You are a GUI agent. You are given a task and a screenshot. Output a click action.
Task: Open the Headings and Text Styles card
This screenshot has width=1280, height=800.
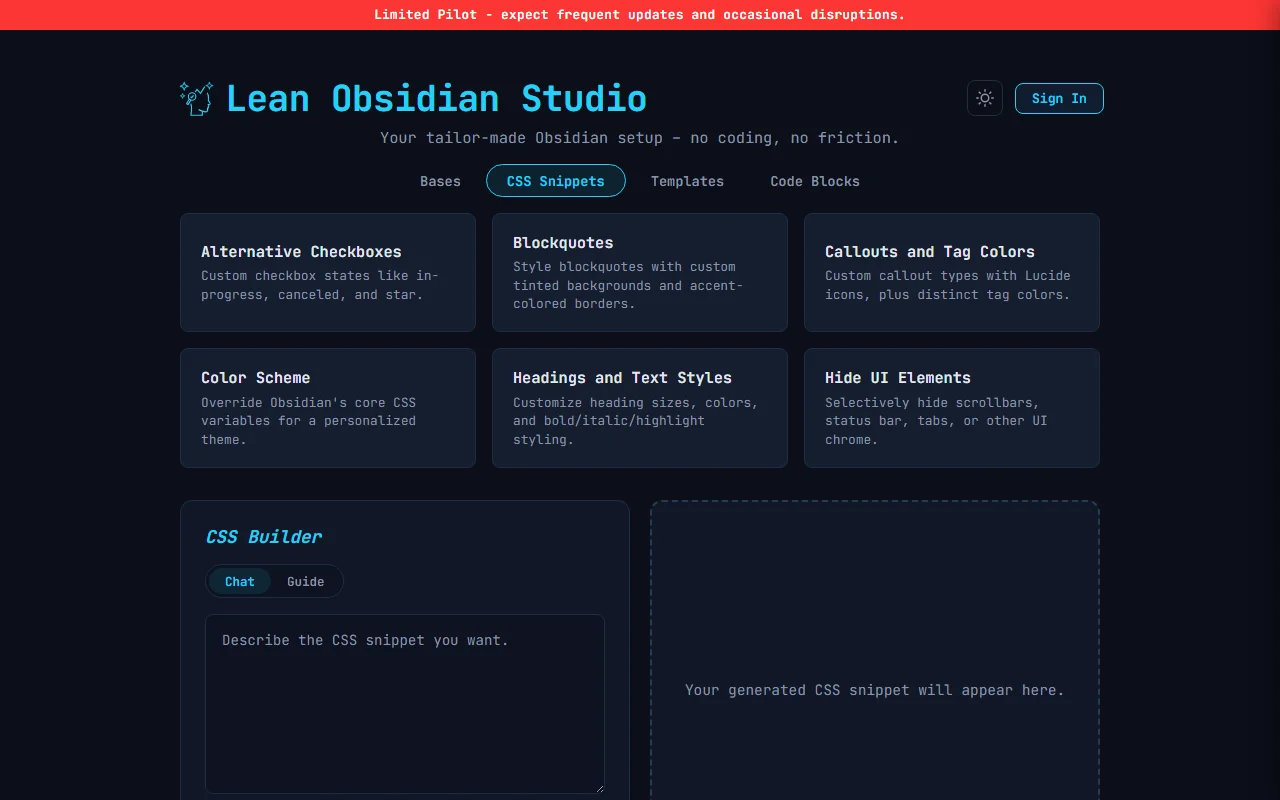point(639,408)
